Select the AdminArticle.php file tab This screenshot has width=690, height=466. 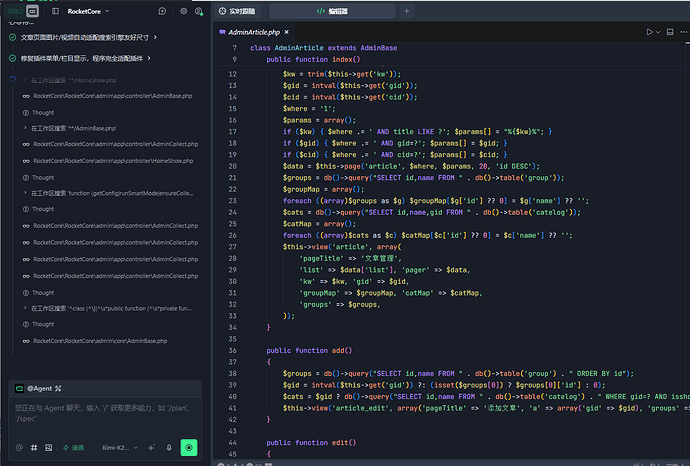(x=254, y=32)
